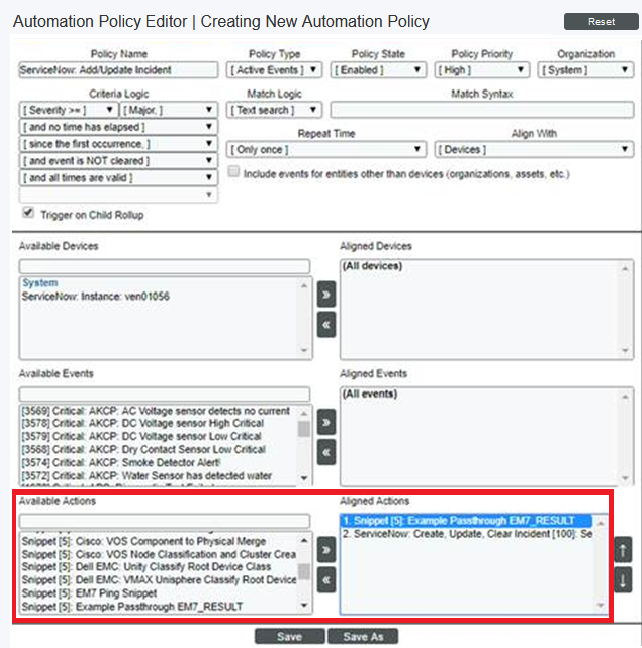Open the Policy Priority dropdown
Screen dimensions: 642x648
(x=481, y=70)
